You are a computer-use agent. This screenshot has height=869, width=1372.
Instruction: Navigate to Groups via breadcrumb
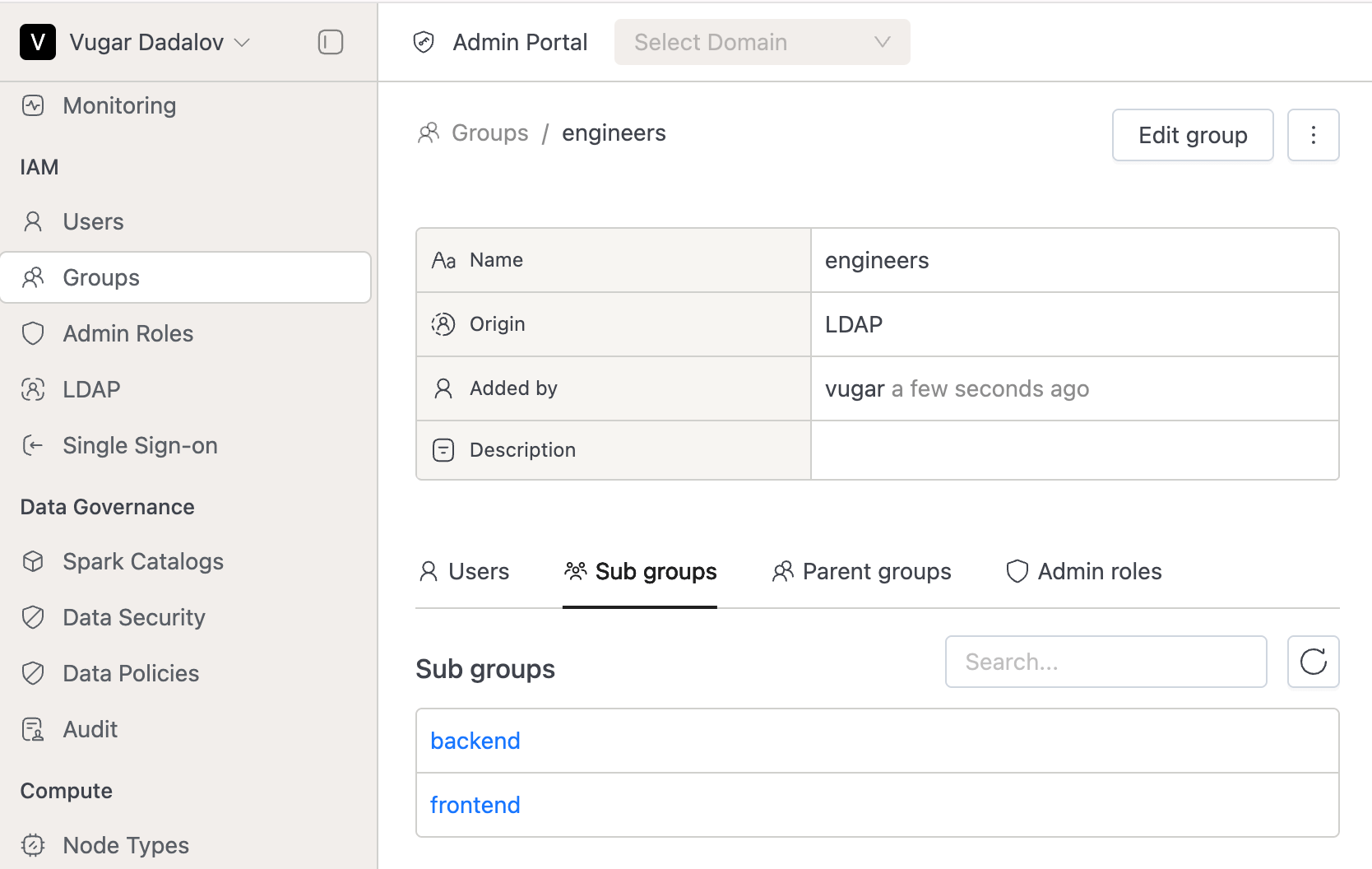point(490,132)
